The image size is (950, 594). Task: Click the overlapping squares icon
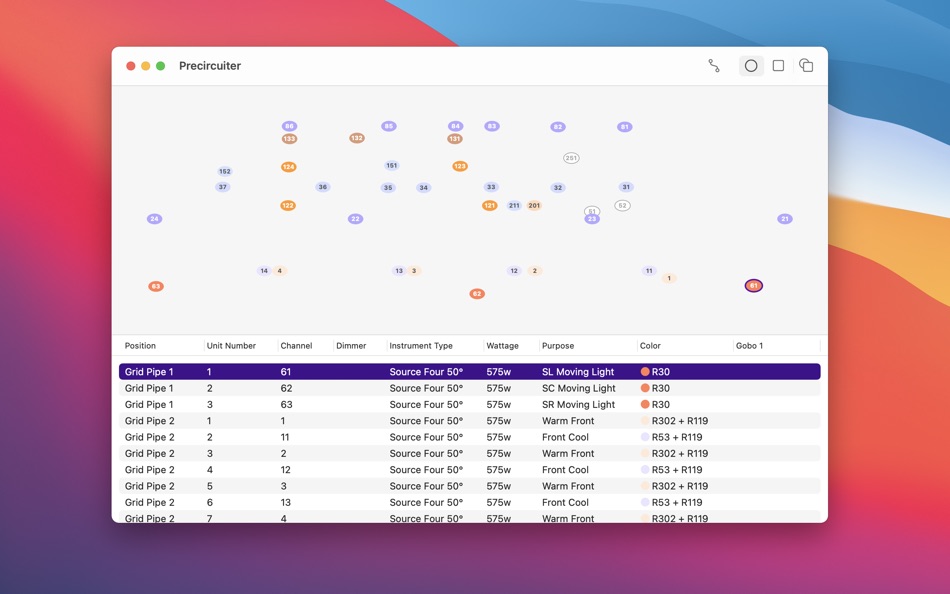[806, 65]
